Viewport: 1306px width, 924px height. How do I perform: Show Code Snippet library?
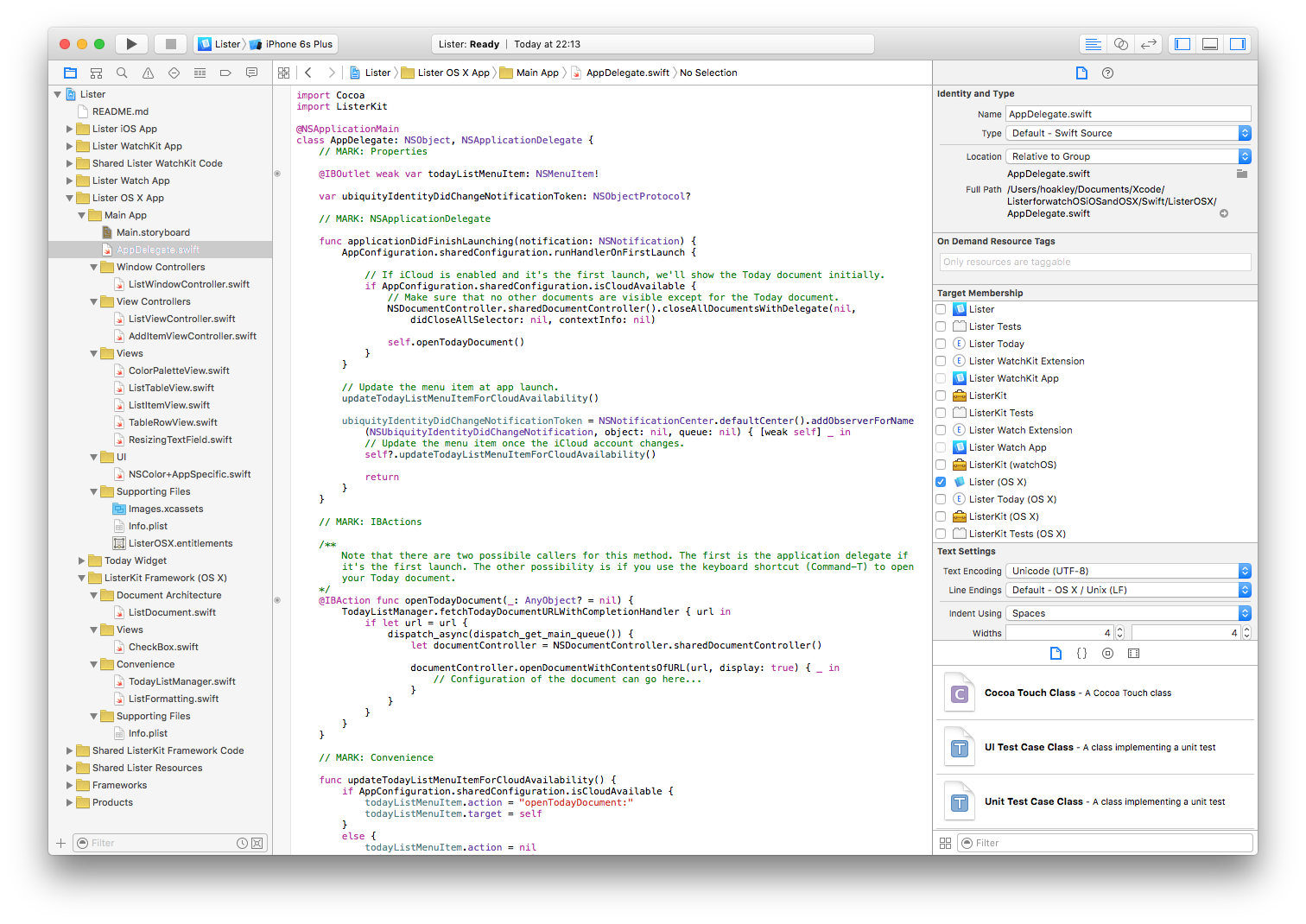coord(1081,654)
